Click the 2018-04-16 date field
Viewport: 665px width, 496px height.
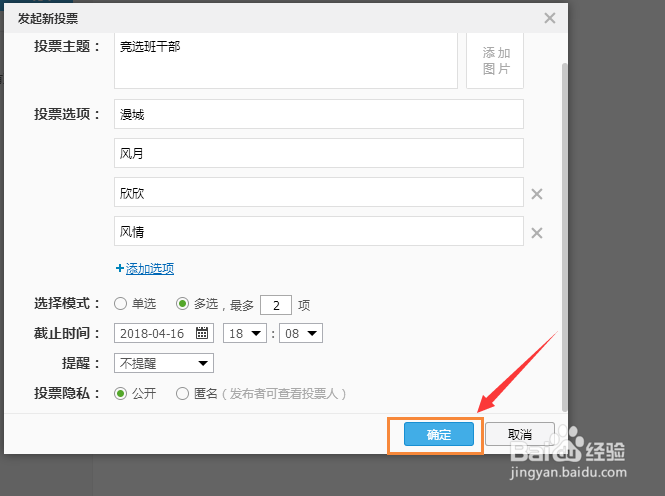tap(164, 333)
